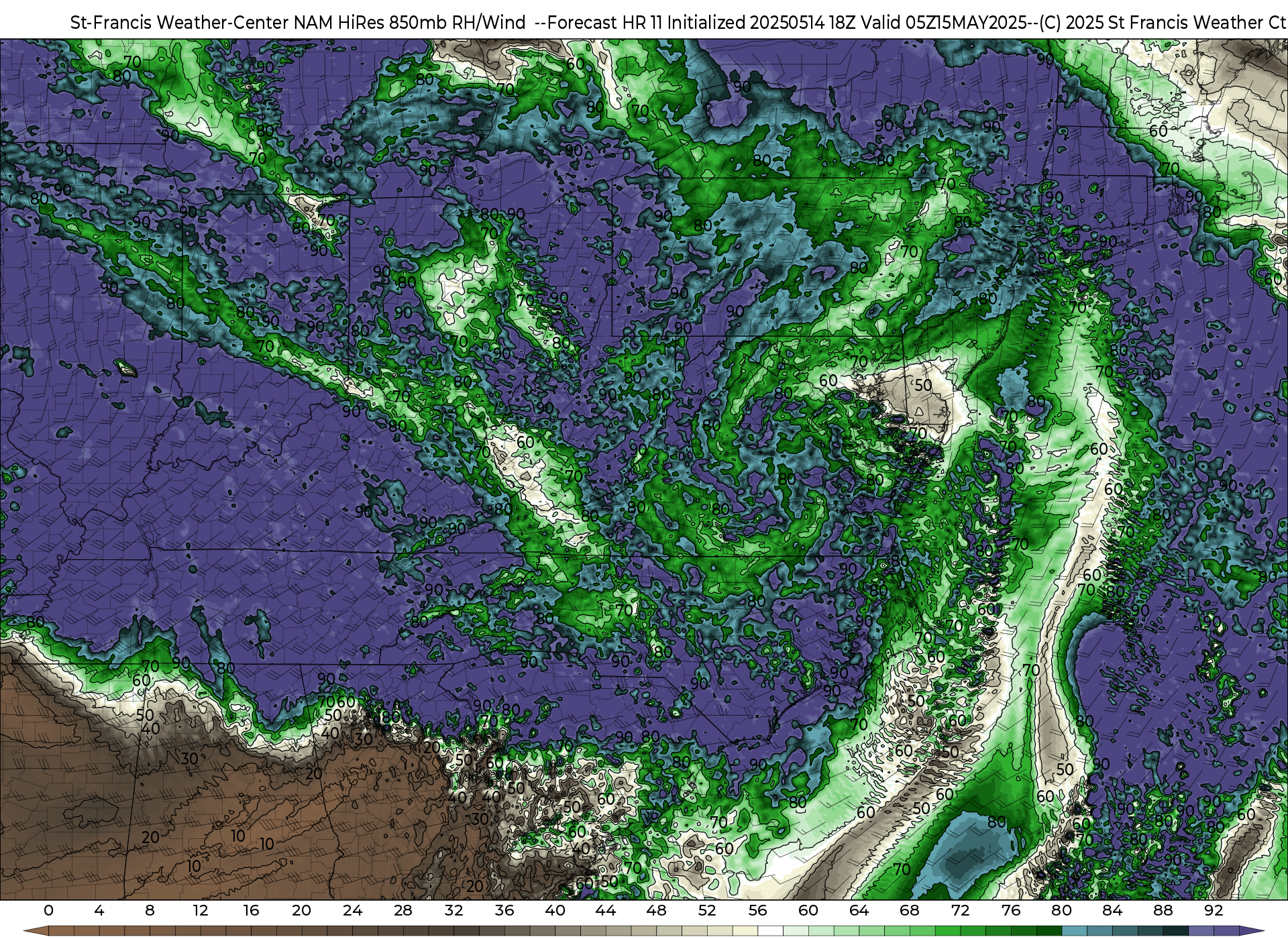The height and width of the screenshot is (939, 1288).
Task: Click the colorbar tick label "4"
Action: (x=99, y=910)
